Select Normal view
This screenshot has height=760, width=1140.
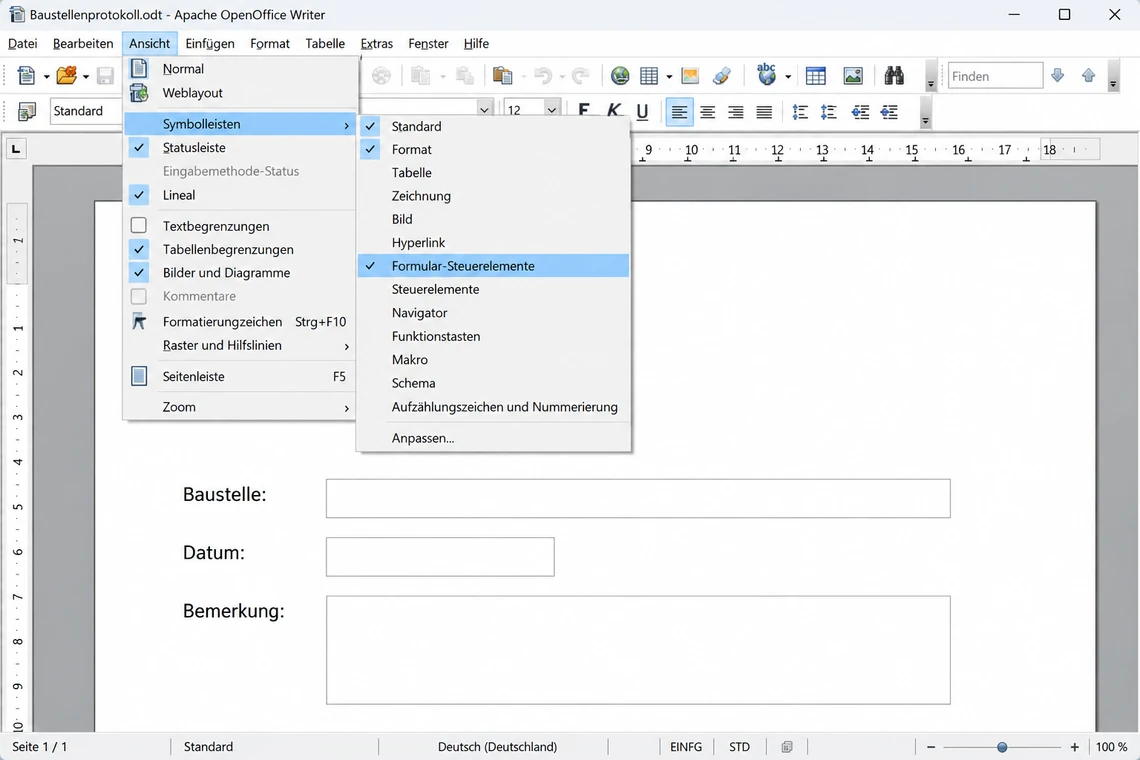pyautogui.click(x=239, y=69)
